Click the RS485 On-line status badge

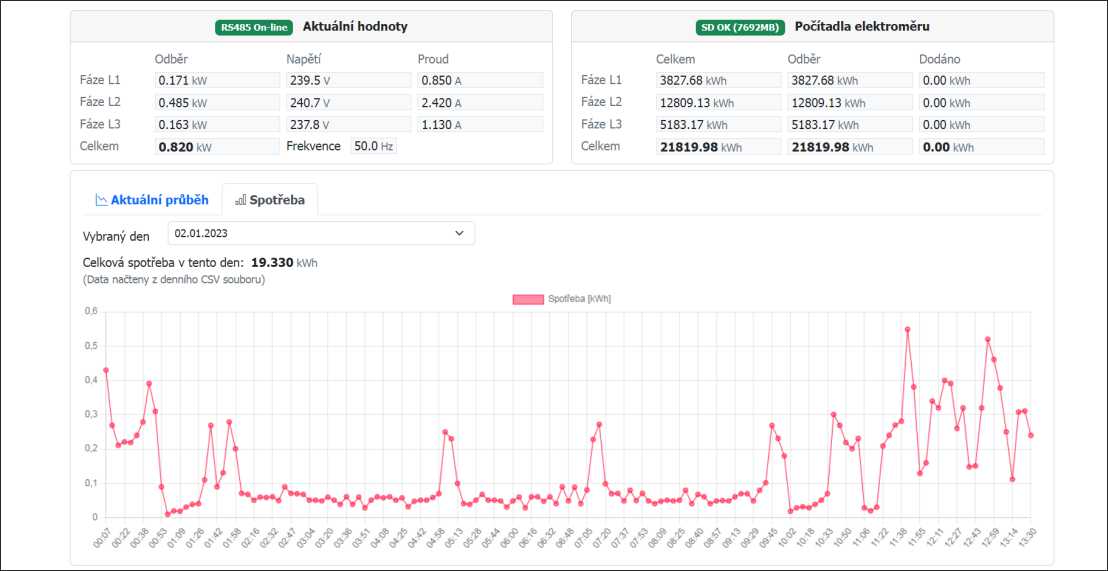[x=254, y=27]
